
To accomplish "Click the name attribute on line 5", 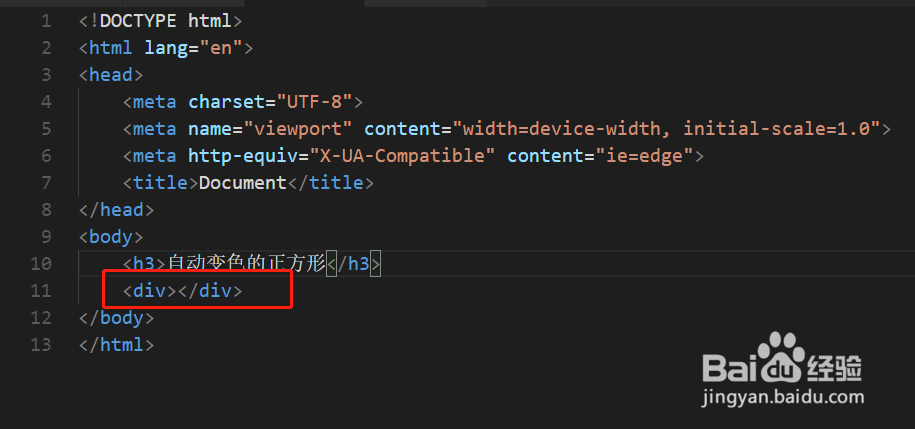I will tap(210, 129).
